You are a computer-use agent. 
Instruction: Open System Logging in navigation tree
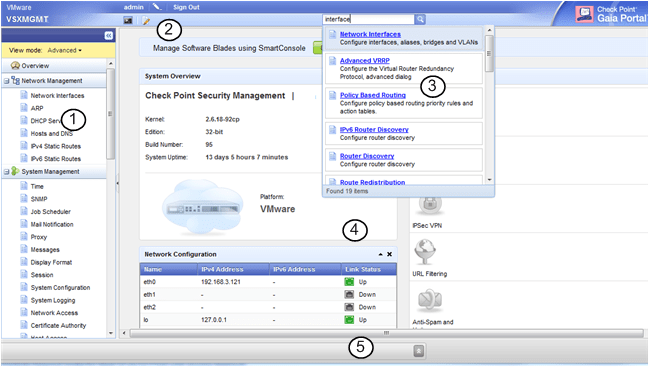tap(53, 300)
